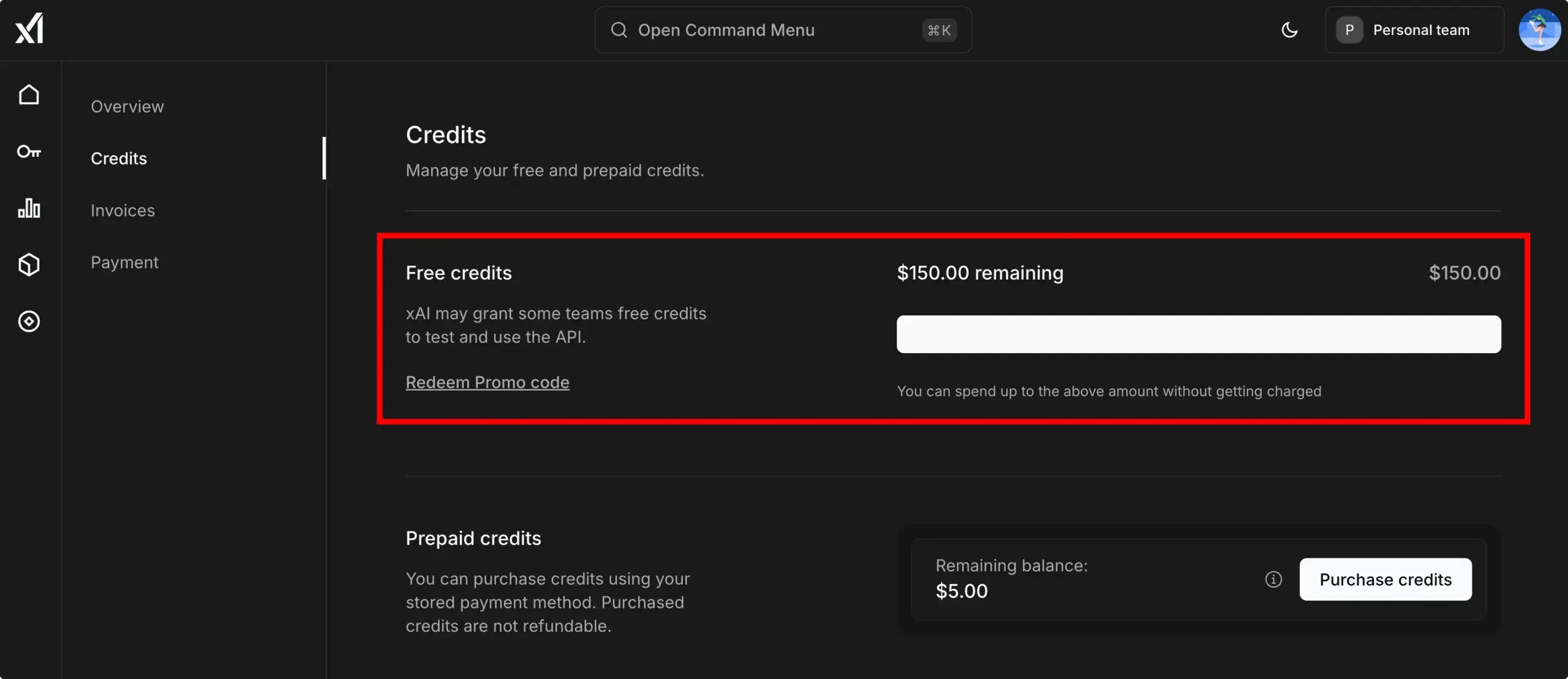Click the info icon beside Remaining balance

1273,579
